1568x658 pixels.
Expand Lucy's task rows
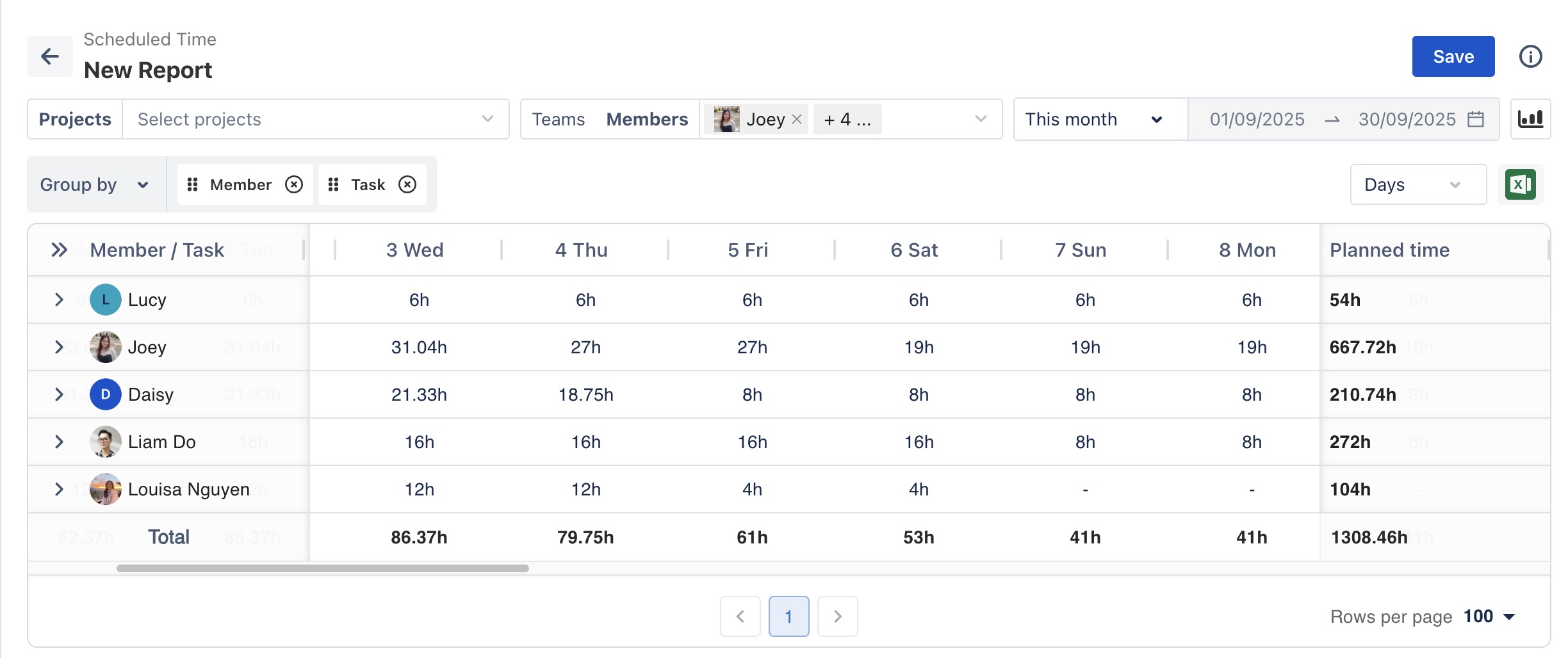point(59,300)
